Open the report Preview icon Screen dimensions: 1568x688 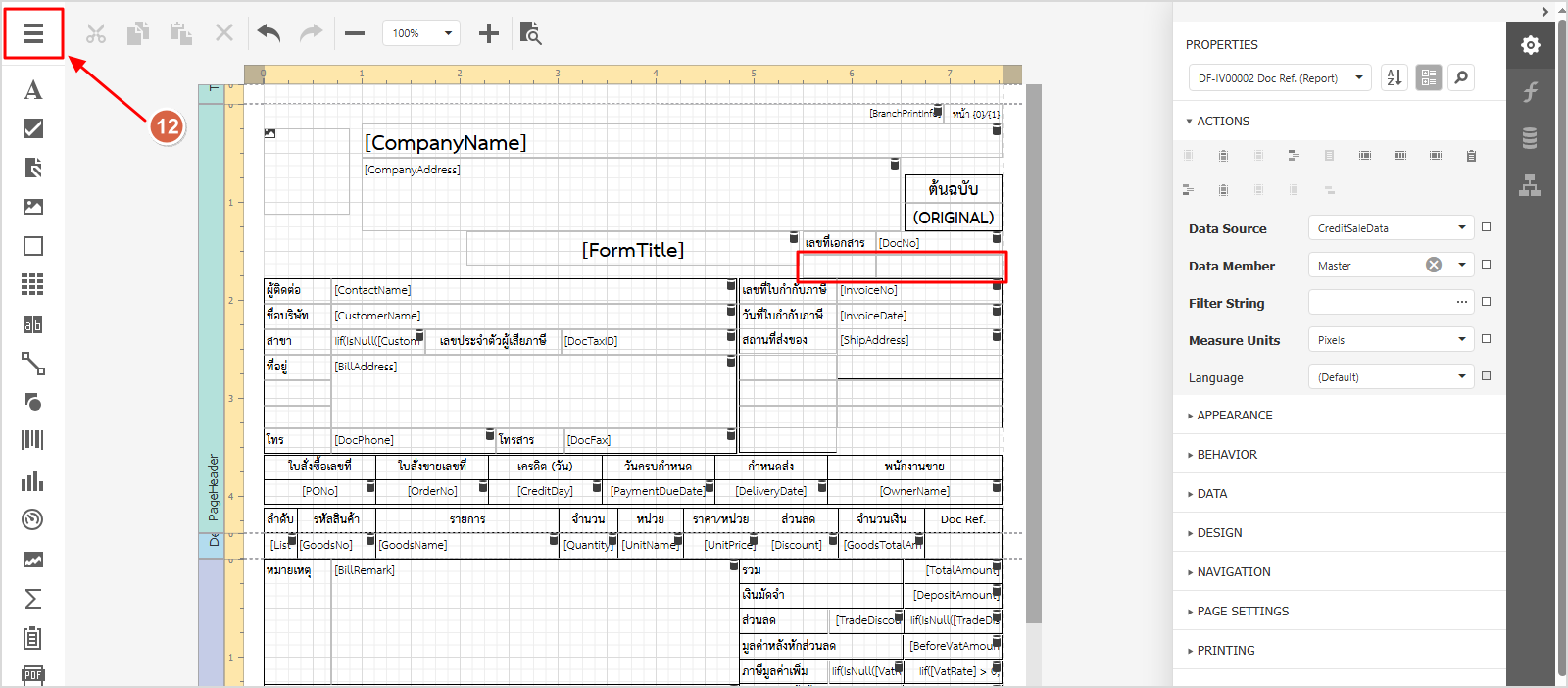(530, 33)
